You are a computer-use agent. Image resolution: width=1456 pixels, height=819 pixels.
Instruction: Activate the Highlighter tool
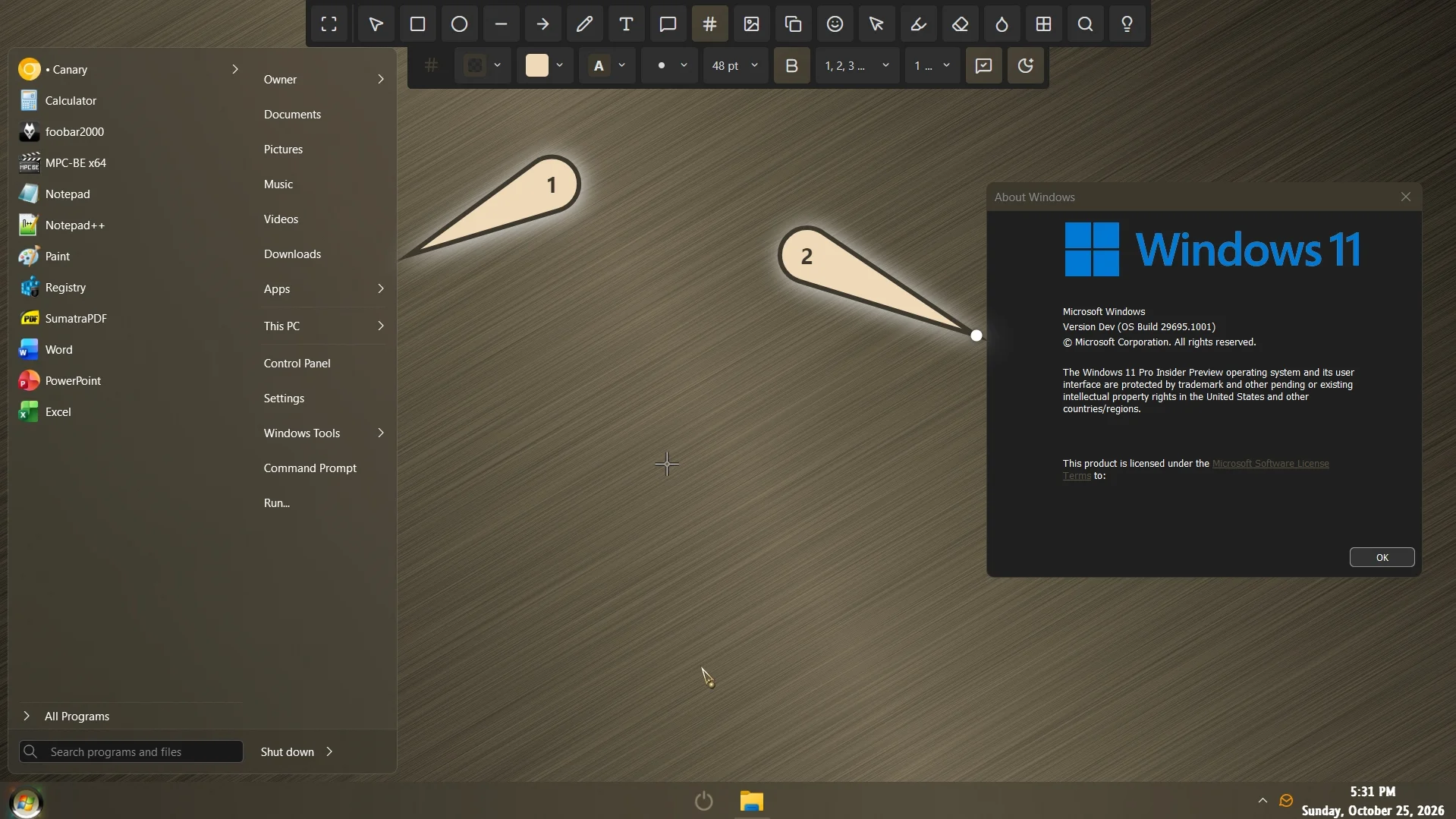click(x=918, y=24)
